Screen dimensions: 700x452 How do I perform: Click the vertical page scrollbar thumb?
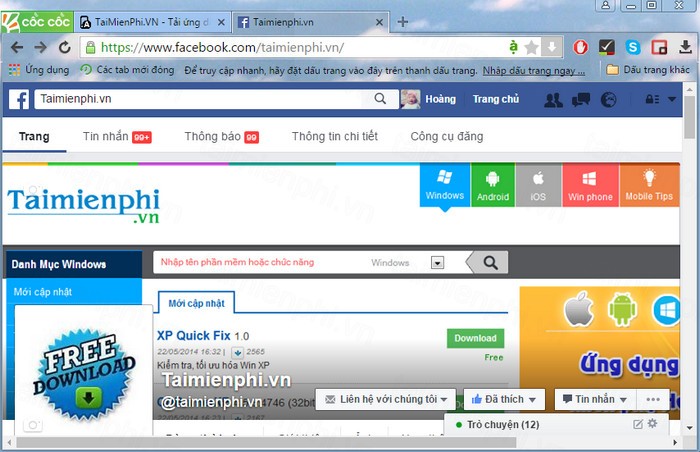point(690,116)
